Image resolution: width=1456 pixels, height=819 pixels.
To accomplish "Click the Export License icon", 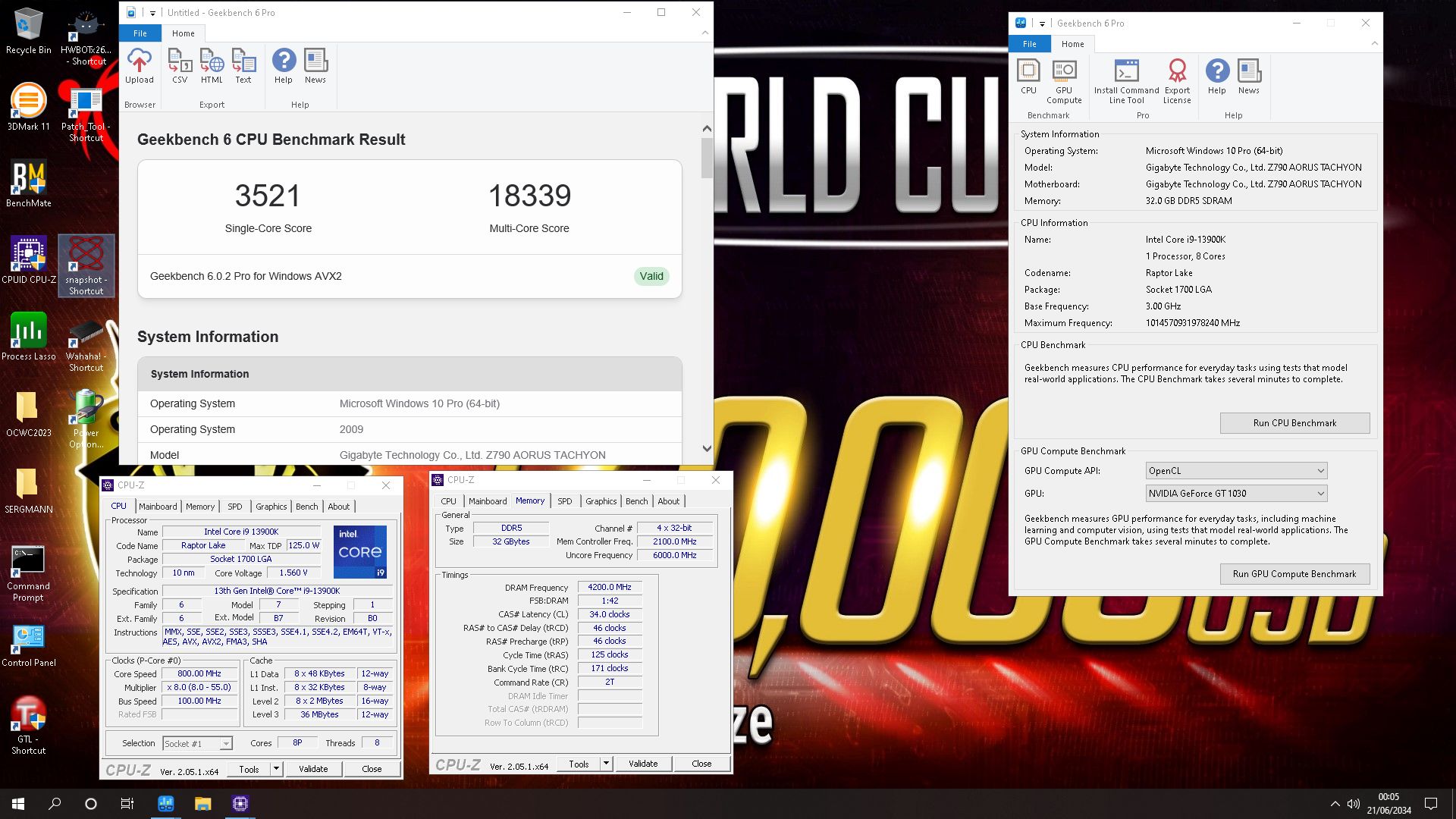I will pos(1177,81).
